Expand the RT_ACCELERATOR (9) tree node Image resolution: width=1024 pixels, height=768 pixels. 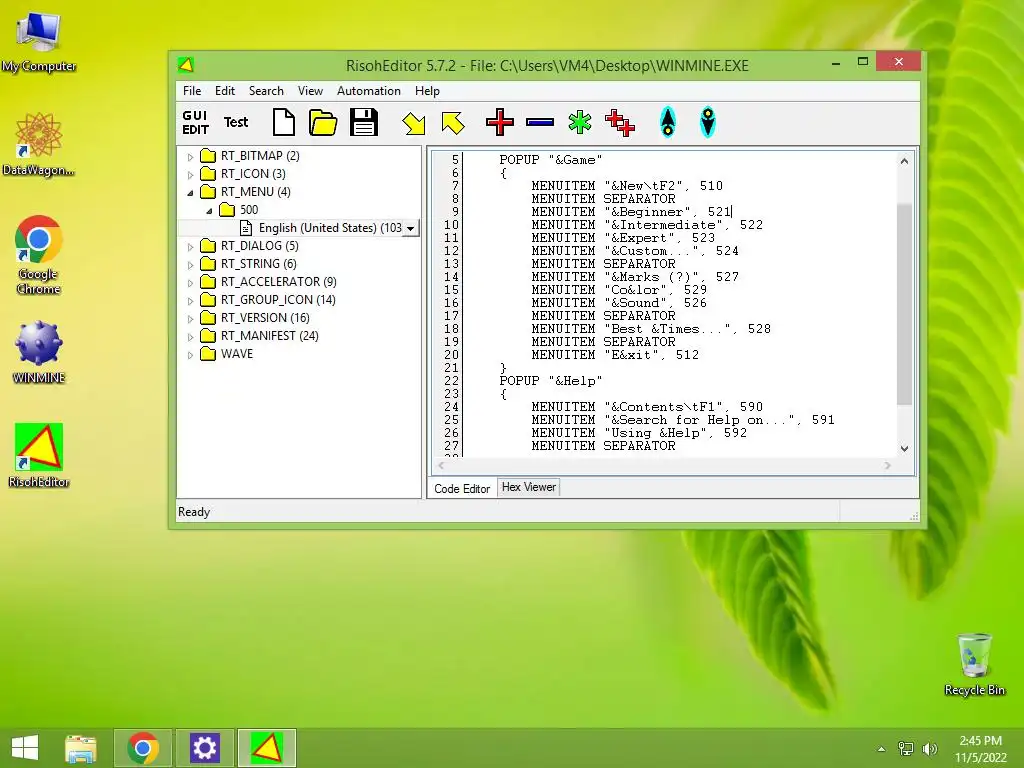click(x=190, y=283)
